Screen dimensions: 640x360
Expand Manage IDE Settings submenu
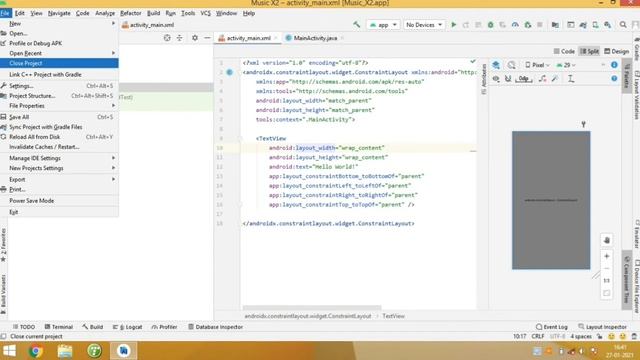[x=59, y=158]
